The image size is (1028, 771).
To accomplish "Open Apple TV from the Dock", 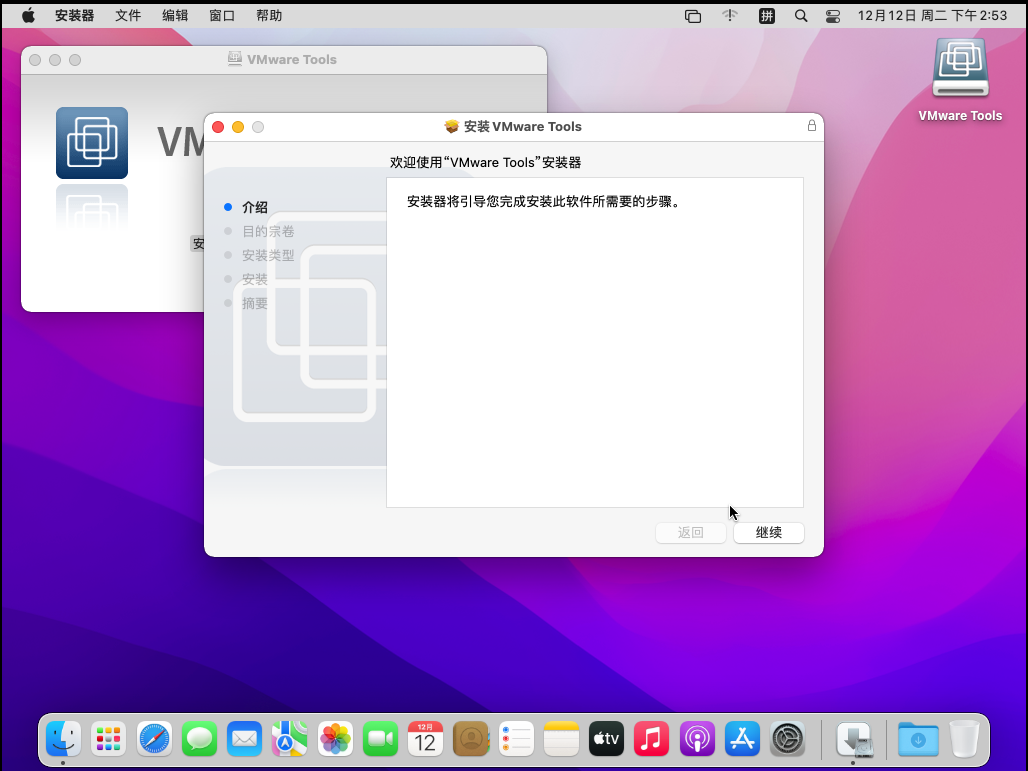I will [x=606, y=738].
